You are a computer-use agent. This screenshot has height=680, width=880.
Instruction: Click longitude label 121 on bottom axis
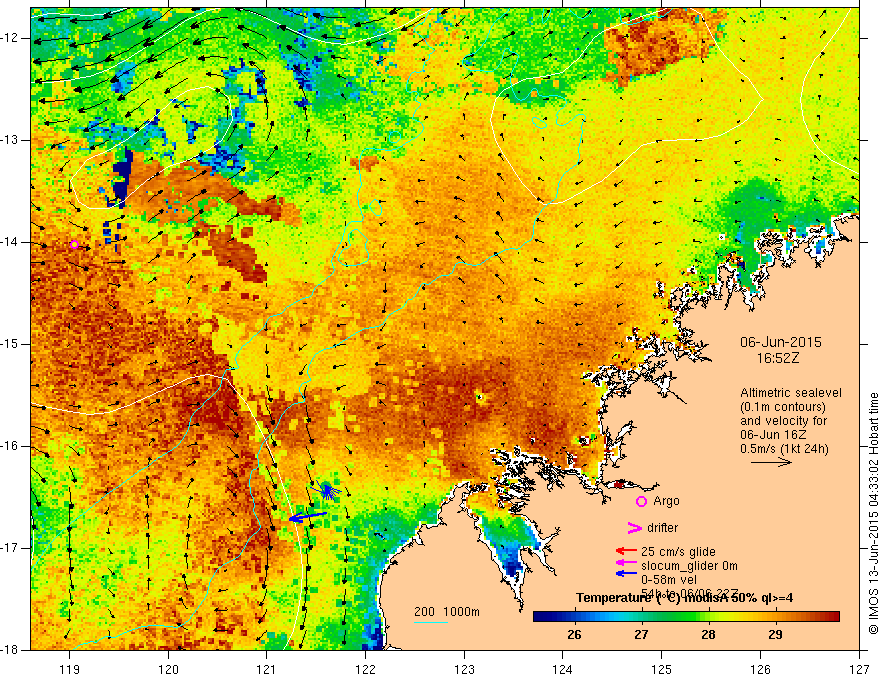[267, 669]
